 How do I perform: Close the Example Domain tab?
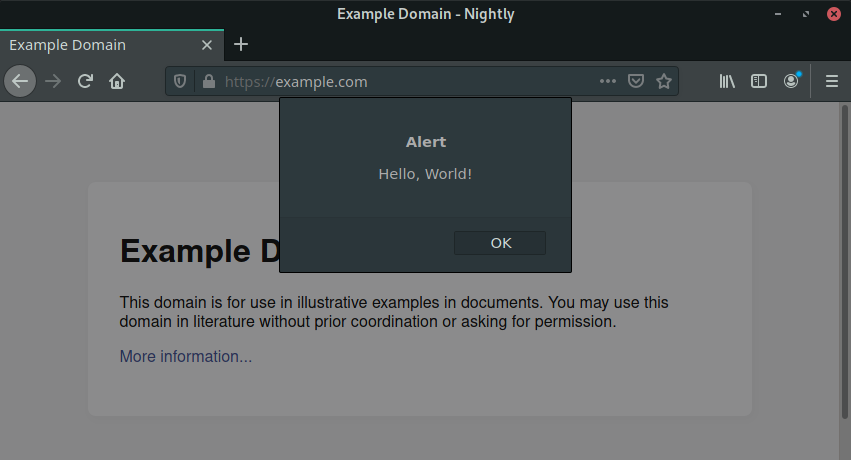click(x=207, y=45)
